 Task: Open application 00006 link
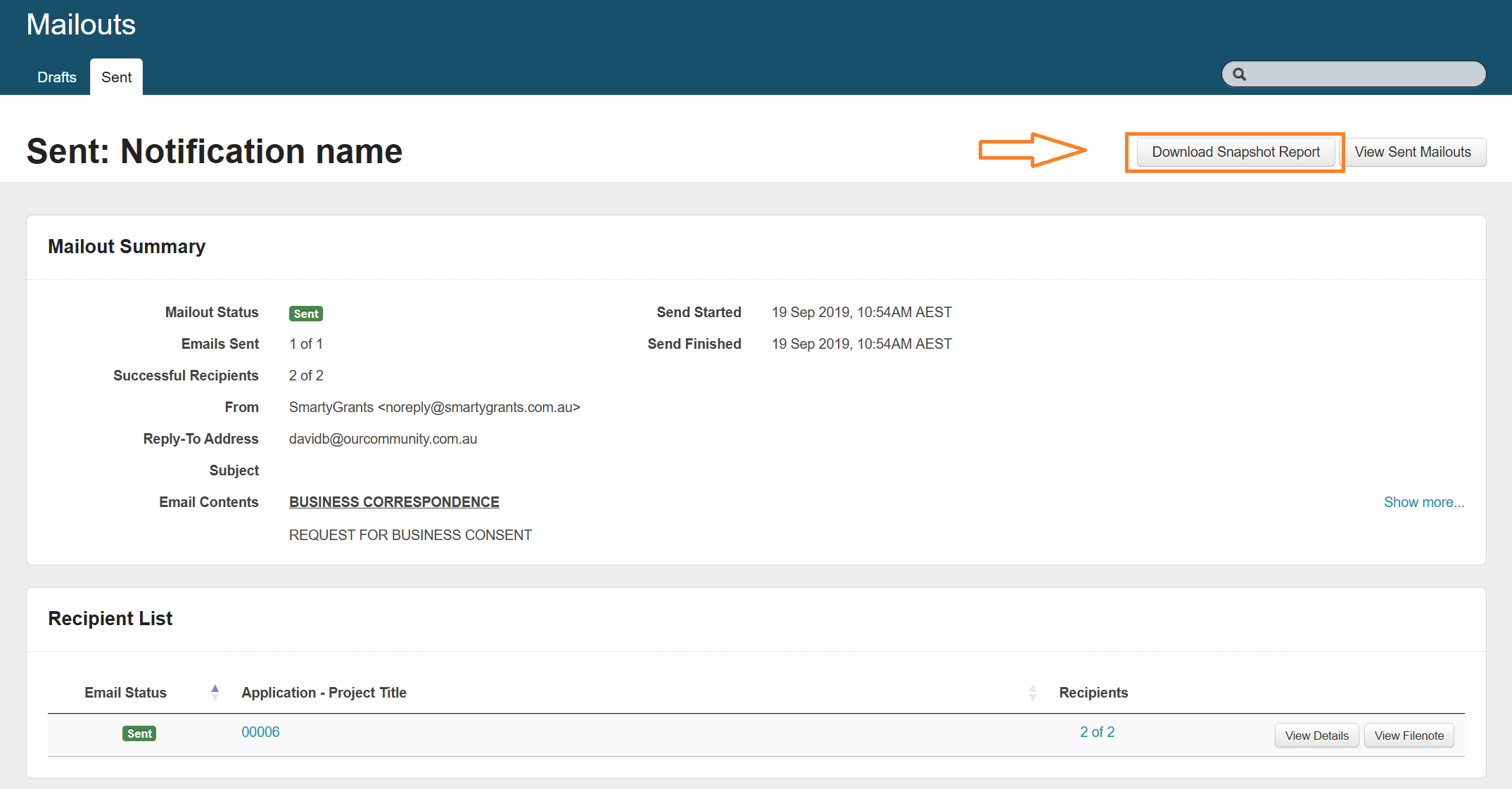point(260,732)
